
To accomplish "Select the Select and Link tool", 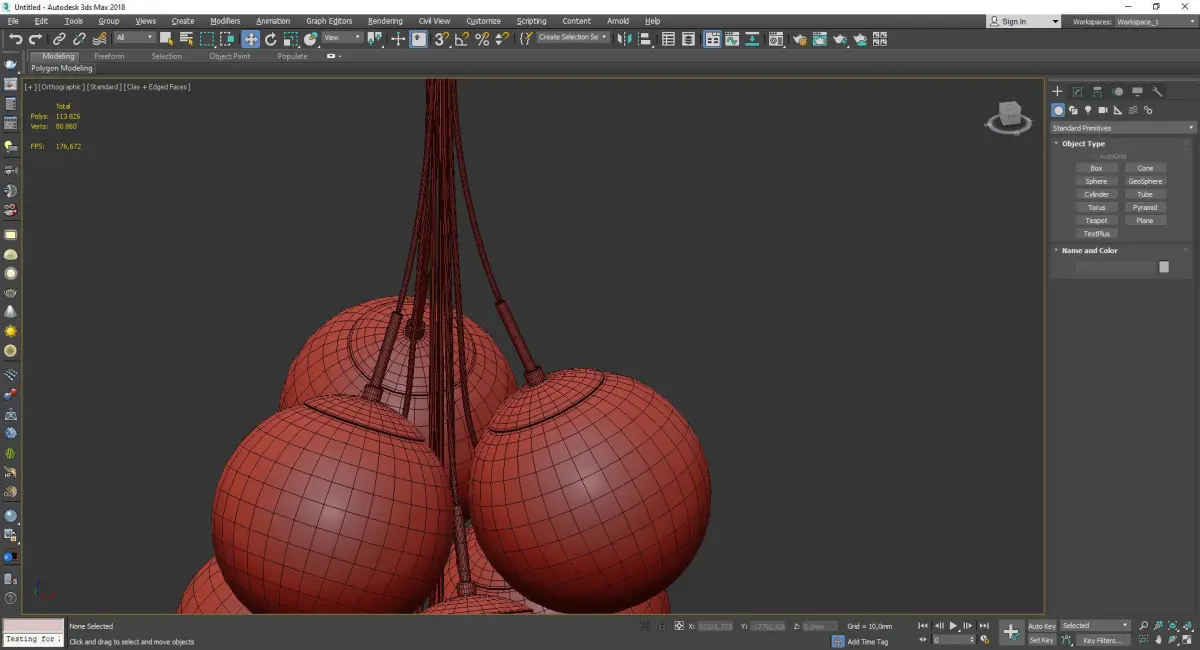I will tap(59, 39).
